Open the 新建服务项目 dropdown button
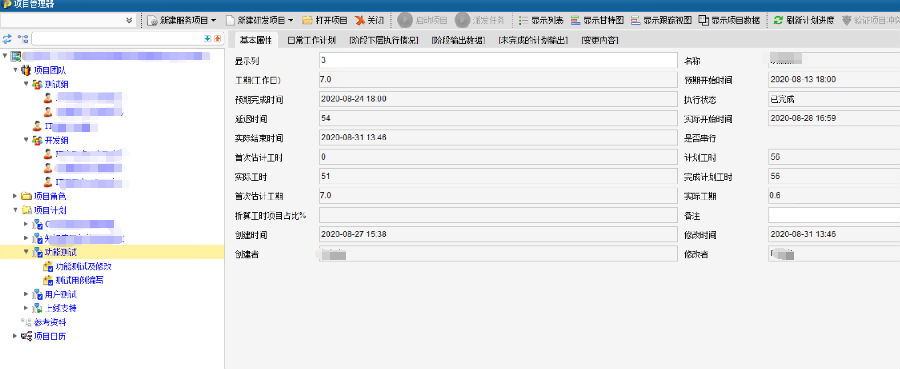Viewport: 900px width, 369px height. [x=182, y=20]
